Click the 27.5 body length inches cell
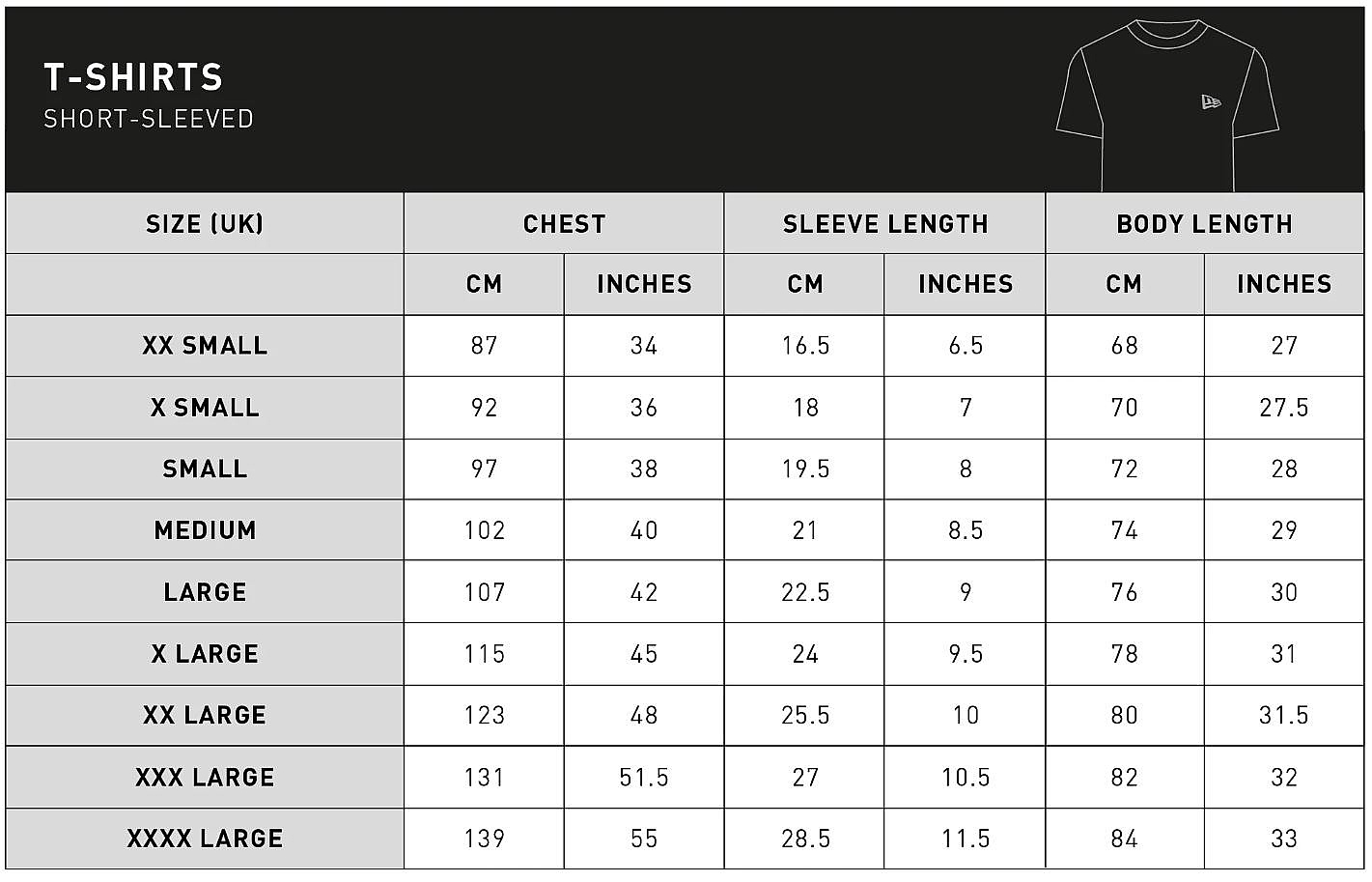The height and width of the screenshot is (882, 1372). [1284, 408]
